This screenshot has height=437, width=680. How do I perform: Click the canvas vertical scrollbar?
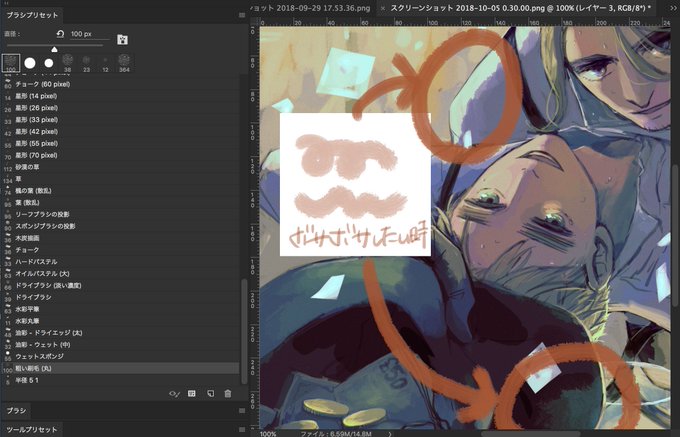675,234
